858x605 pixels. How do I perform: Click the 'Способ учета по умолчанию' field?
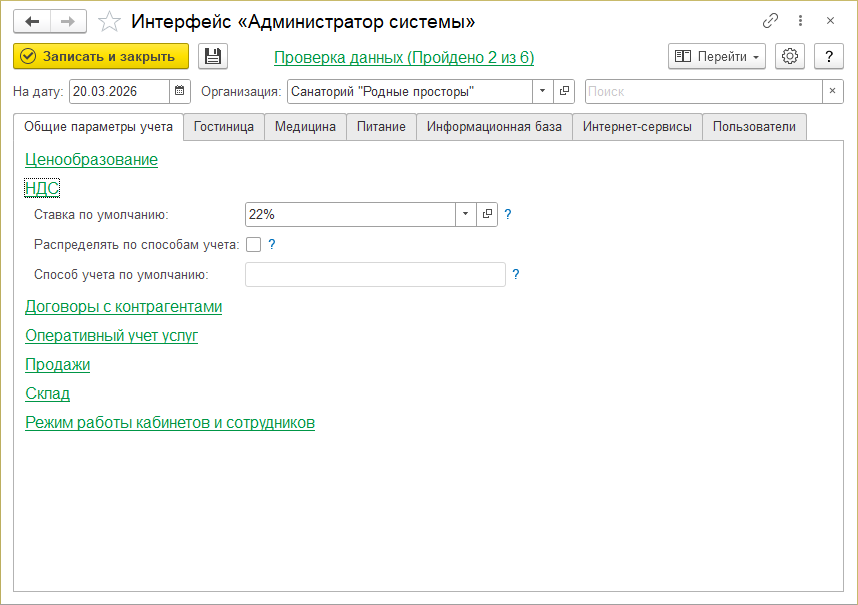pos(375,275)
